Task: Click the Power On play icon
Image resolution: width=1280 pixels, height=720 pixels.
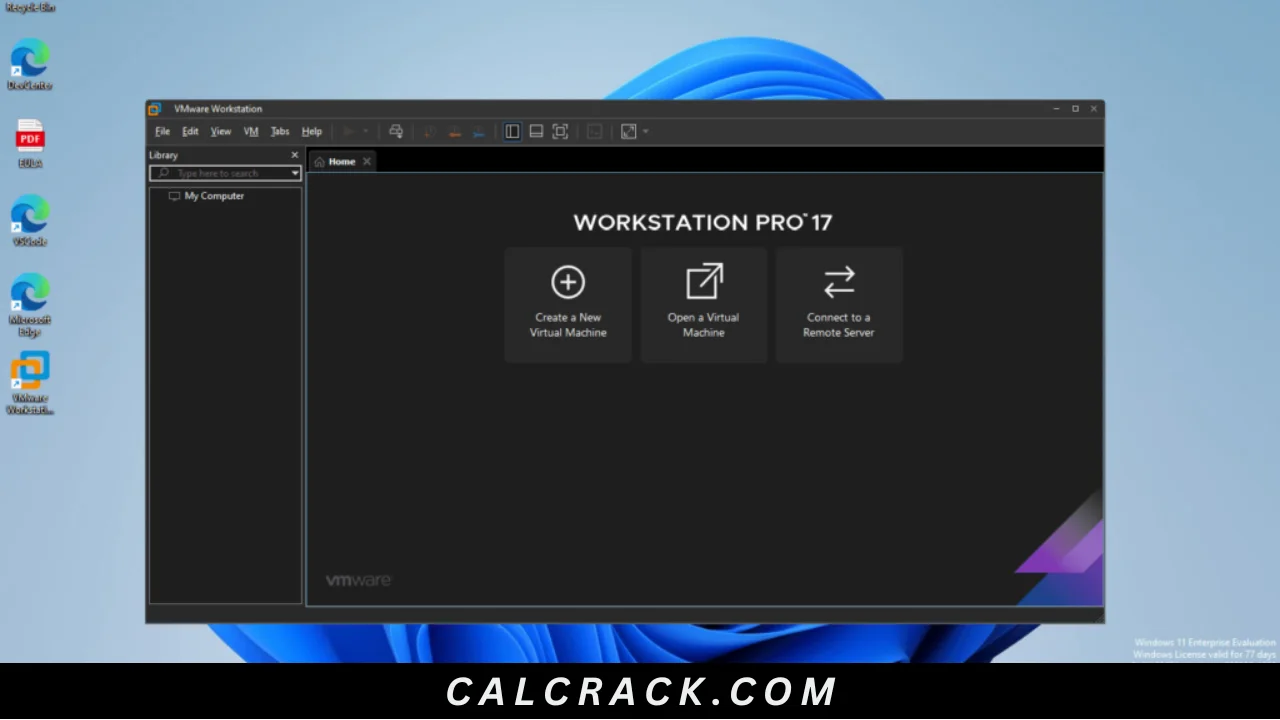Action: (x=348, y=131)
